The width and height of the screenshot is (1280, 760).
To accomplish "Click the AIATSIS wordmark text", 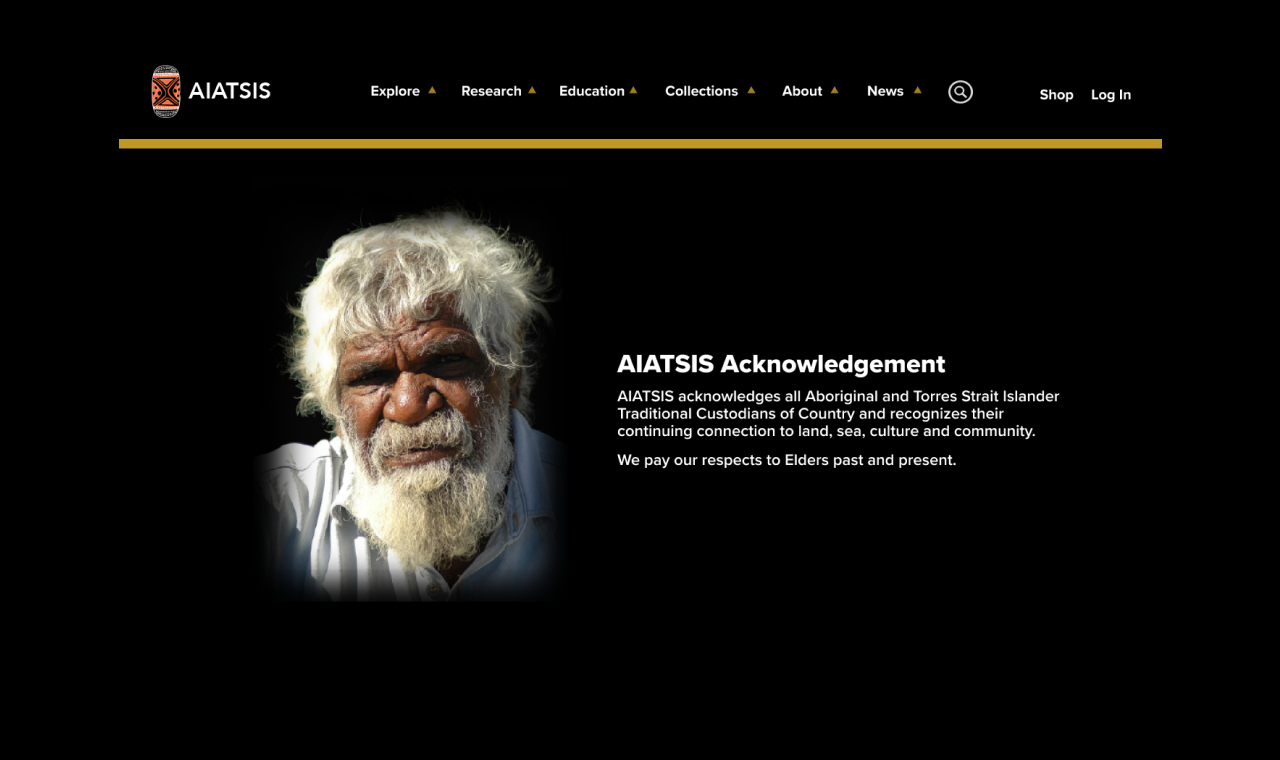I will (229, 92).
